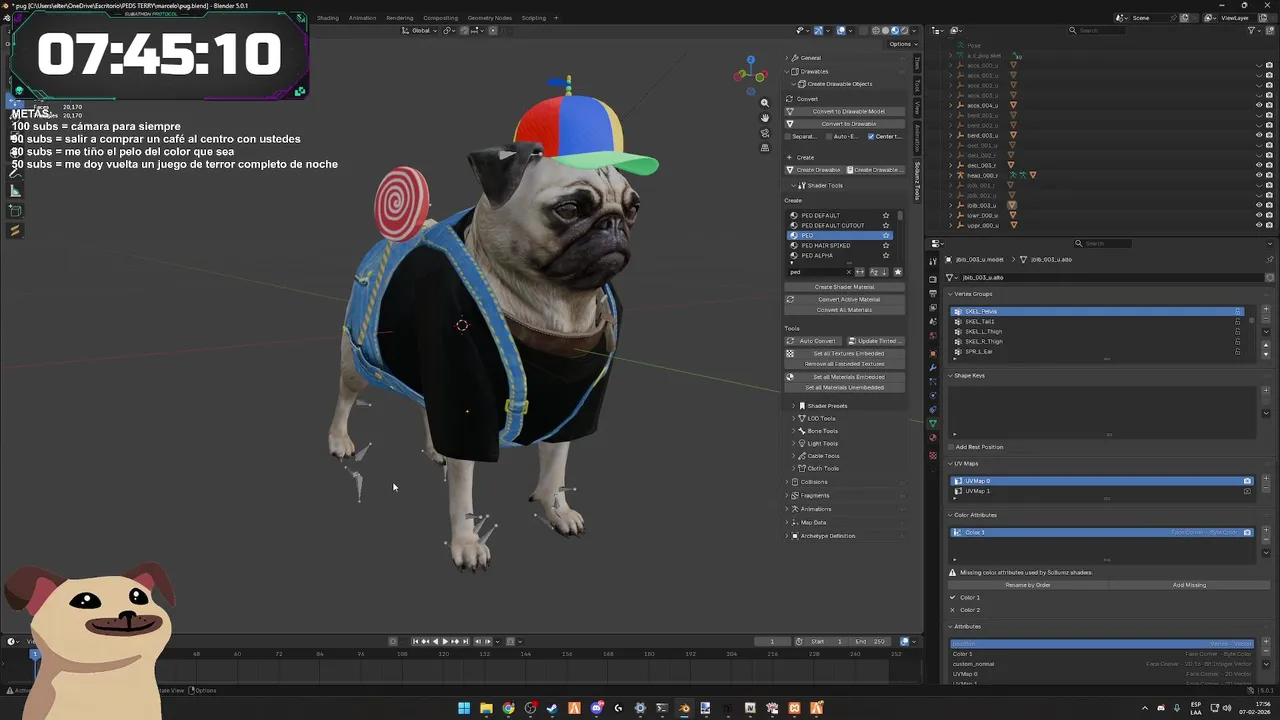Click the favorites star filter button under shader list
Viewport: 1280px width, 720px height.
tap(897, 272)
